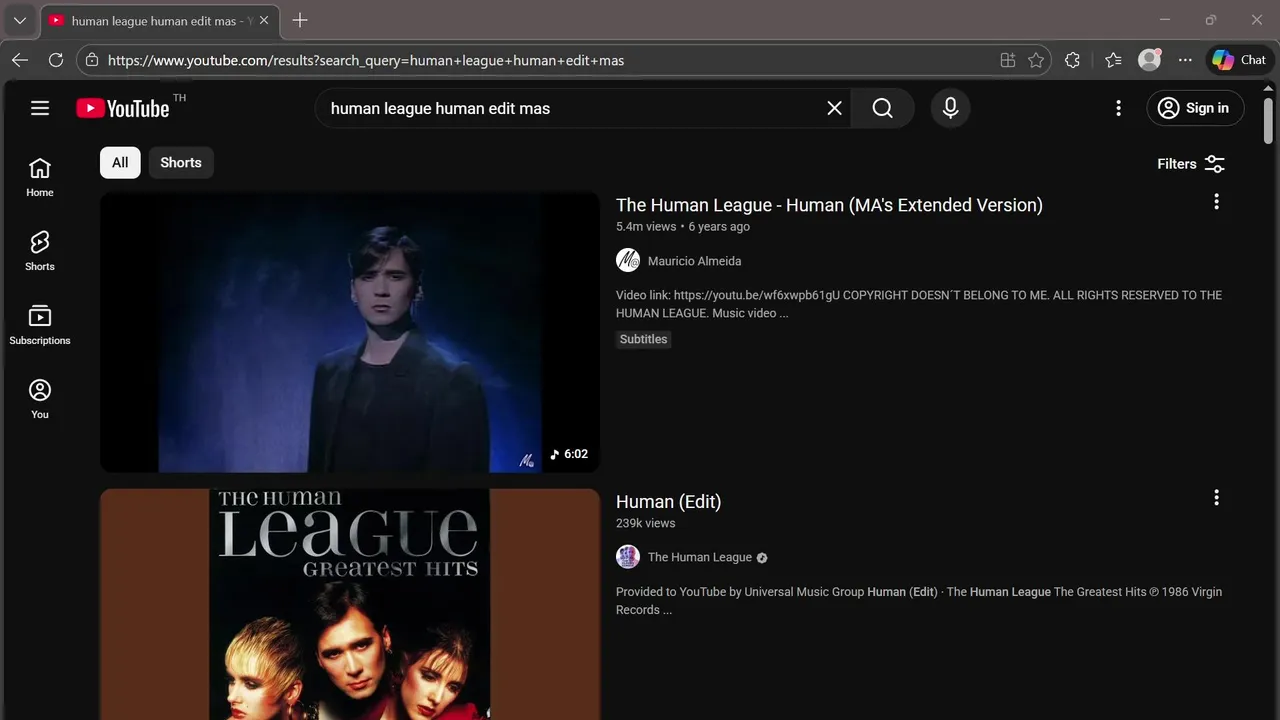Viewport: 1280px width, 720px height.
Task: Click The Human League channel avatar
Action: pyautogui.click(x=628, y=557)
